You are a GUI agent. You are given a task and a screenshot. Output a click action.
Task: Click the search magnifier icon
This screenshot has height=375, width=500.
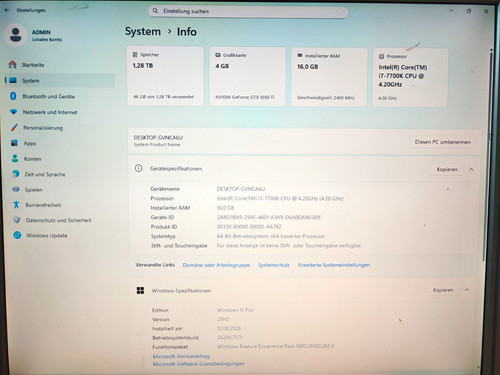pyautogui.click(x=155, y=11)
